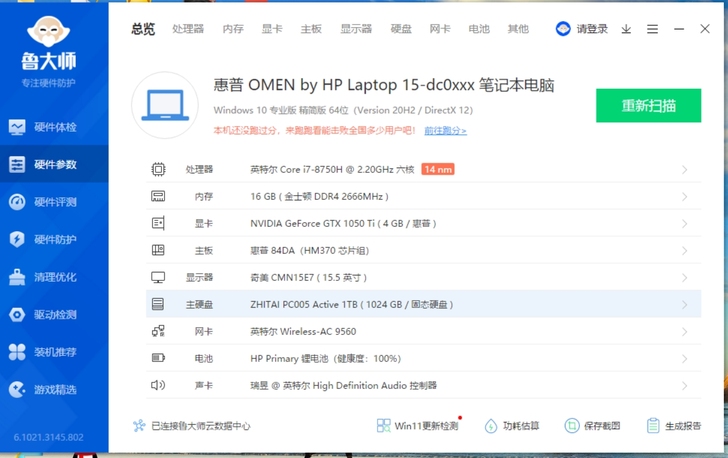Select NVIDIA GeForce GTX 1050 Ti text
Image resolution: width=728 pixels, height=458 pixels.
(x=343, y=223)
